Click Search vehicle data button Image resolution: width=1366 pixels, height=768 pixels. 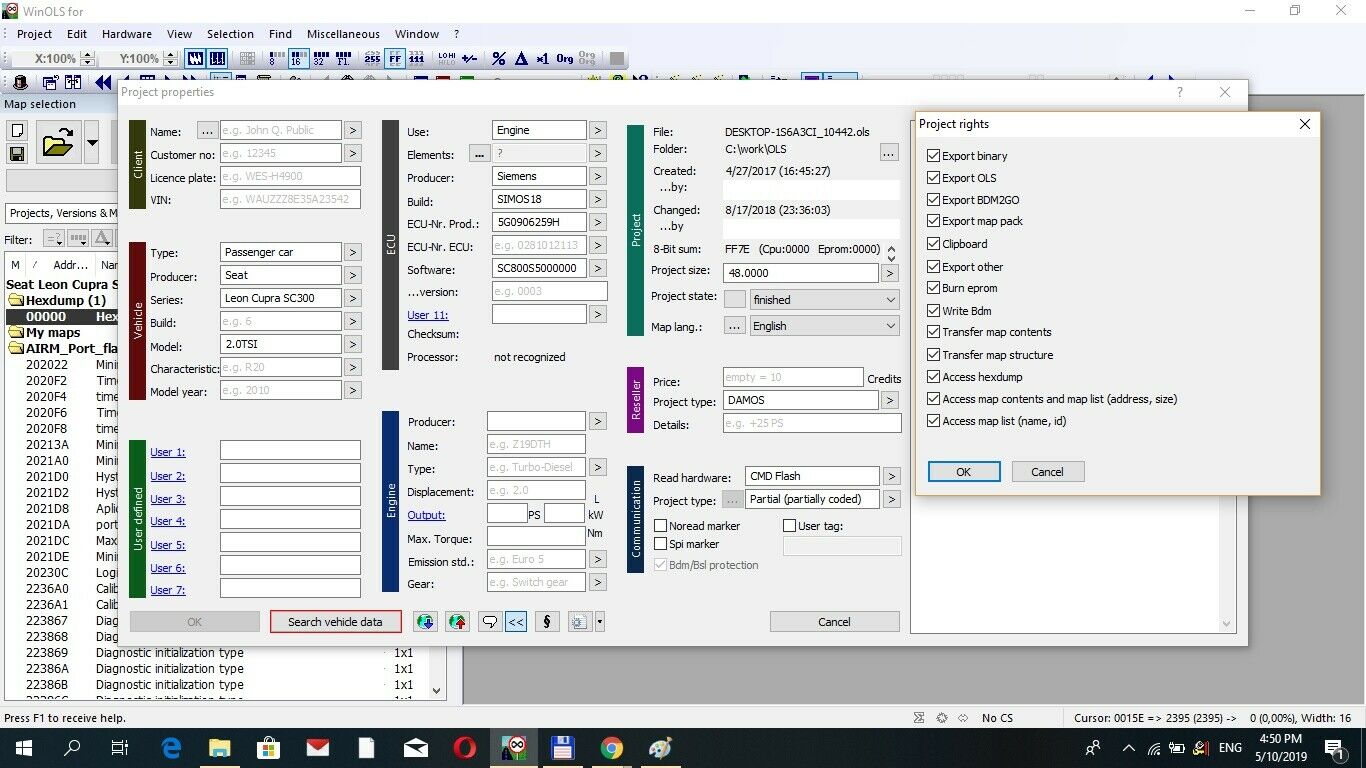click(x=335, y=621)
